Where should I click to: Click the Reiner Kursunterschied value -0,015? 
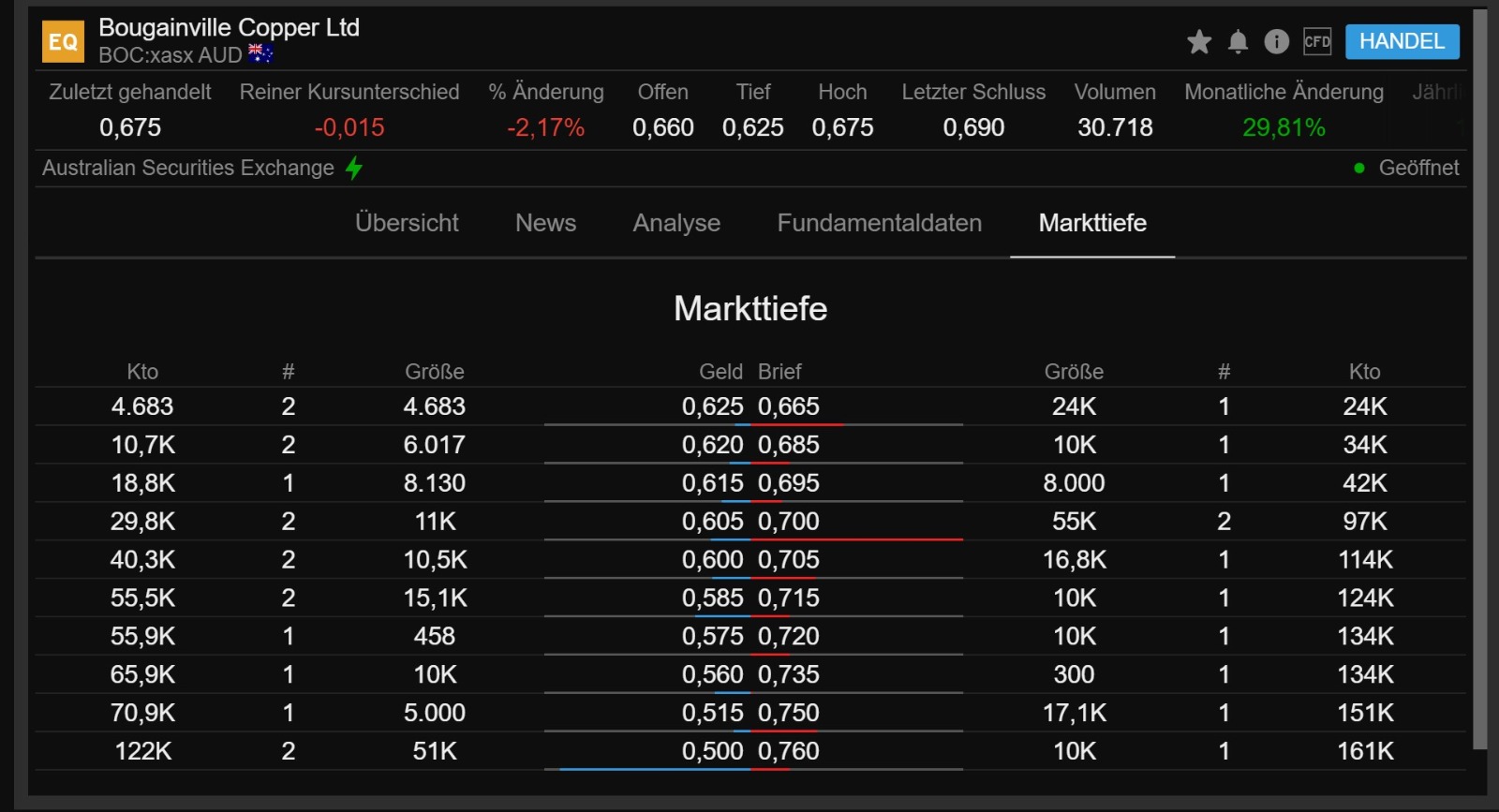tap(349, 127)
